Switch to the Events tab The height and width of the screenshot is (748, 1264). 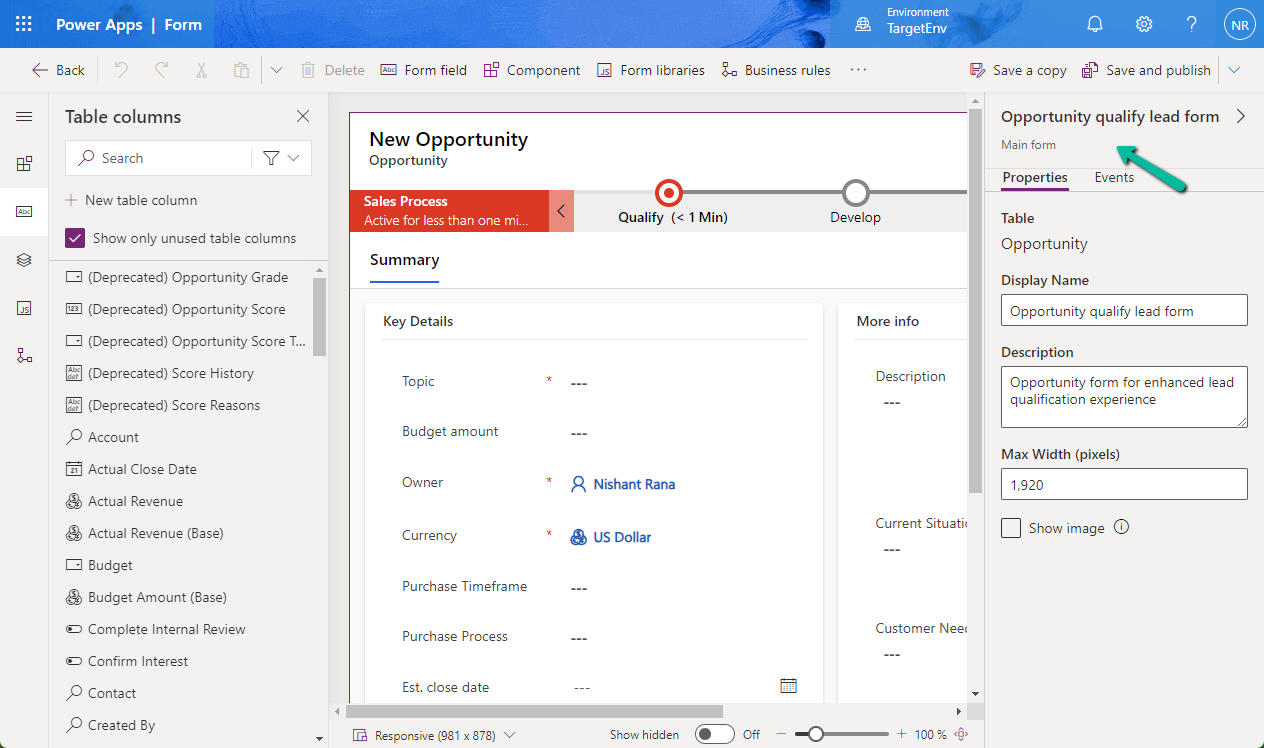point(1114,177)
